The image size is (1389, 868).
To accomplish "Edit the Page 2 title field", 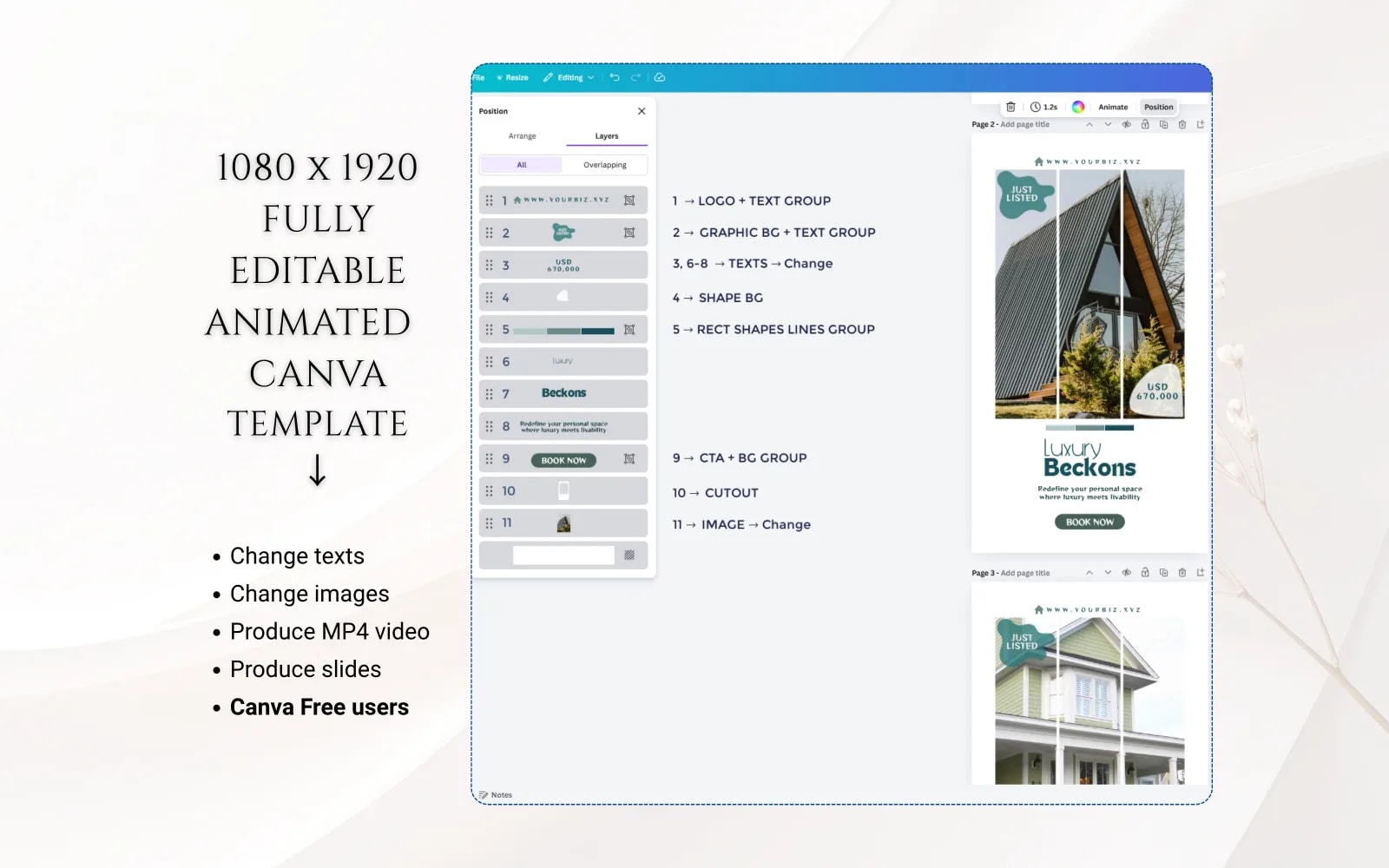I will [1025, 125].
